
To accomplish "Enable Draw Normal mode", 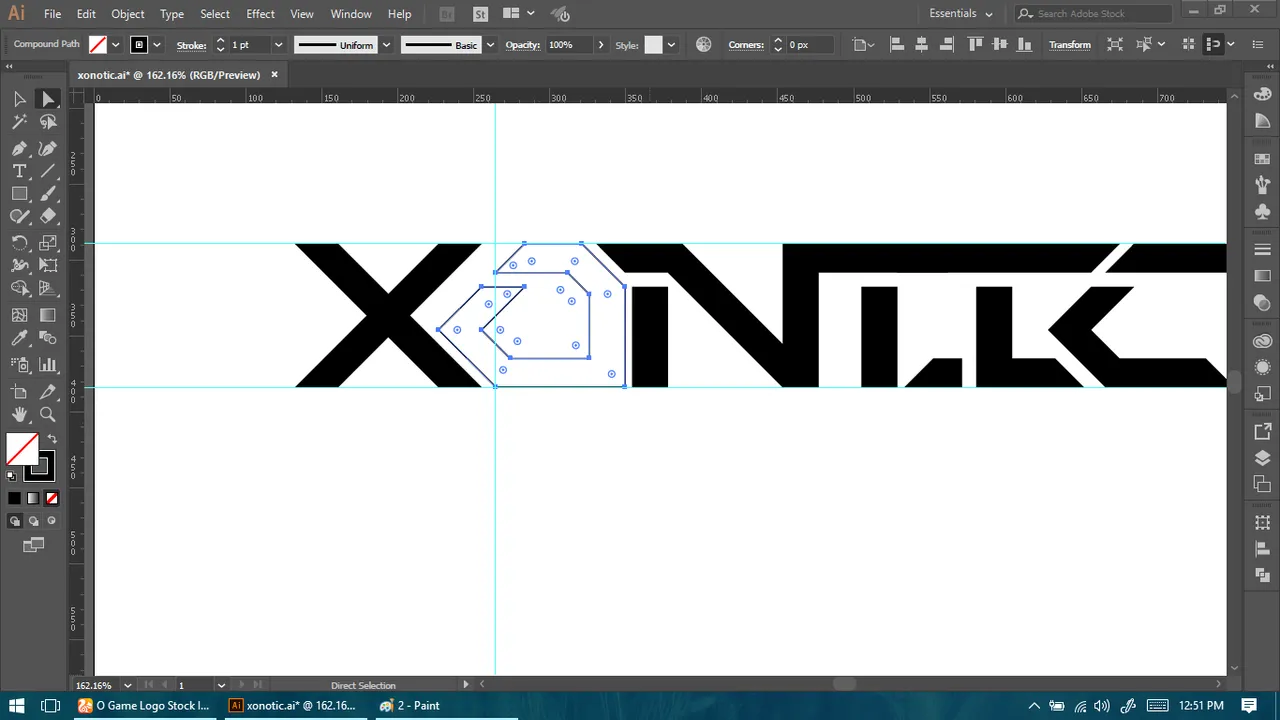I will click(14, 521).
